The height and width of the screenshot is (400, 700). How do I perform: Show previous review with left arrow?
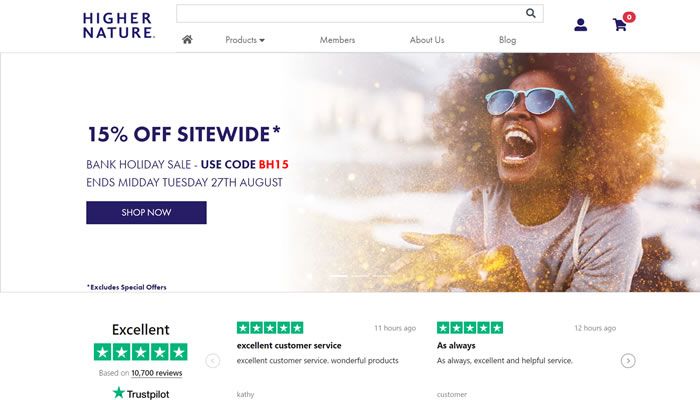click(x=213, y=361)
